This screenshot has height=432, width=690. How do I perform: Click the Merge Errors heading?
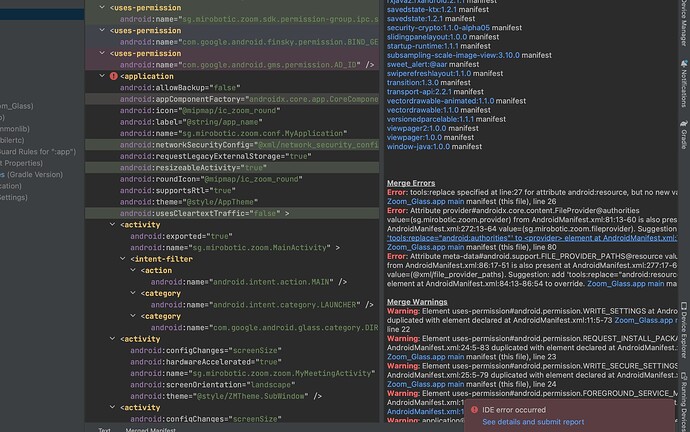[x=411, y=183]
